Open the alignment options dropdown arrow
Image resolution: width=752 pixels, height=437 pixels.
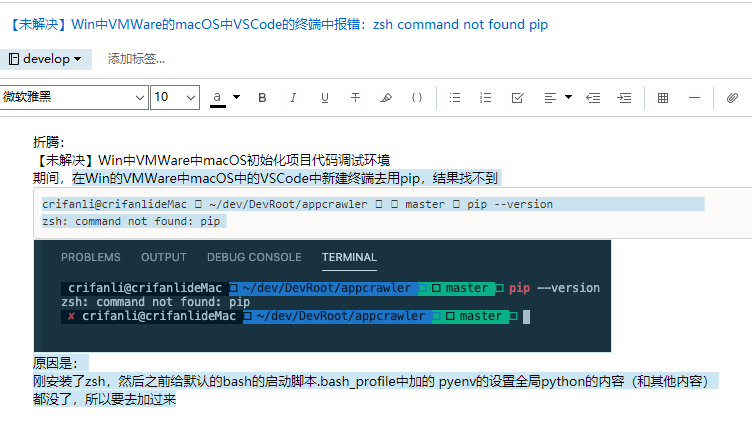pyautogui.click(x=568, y=97)
